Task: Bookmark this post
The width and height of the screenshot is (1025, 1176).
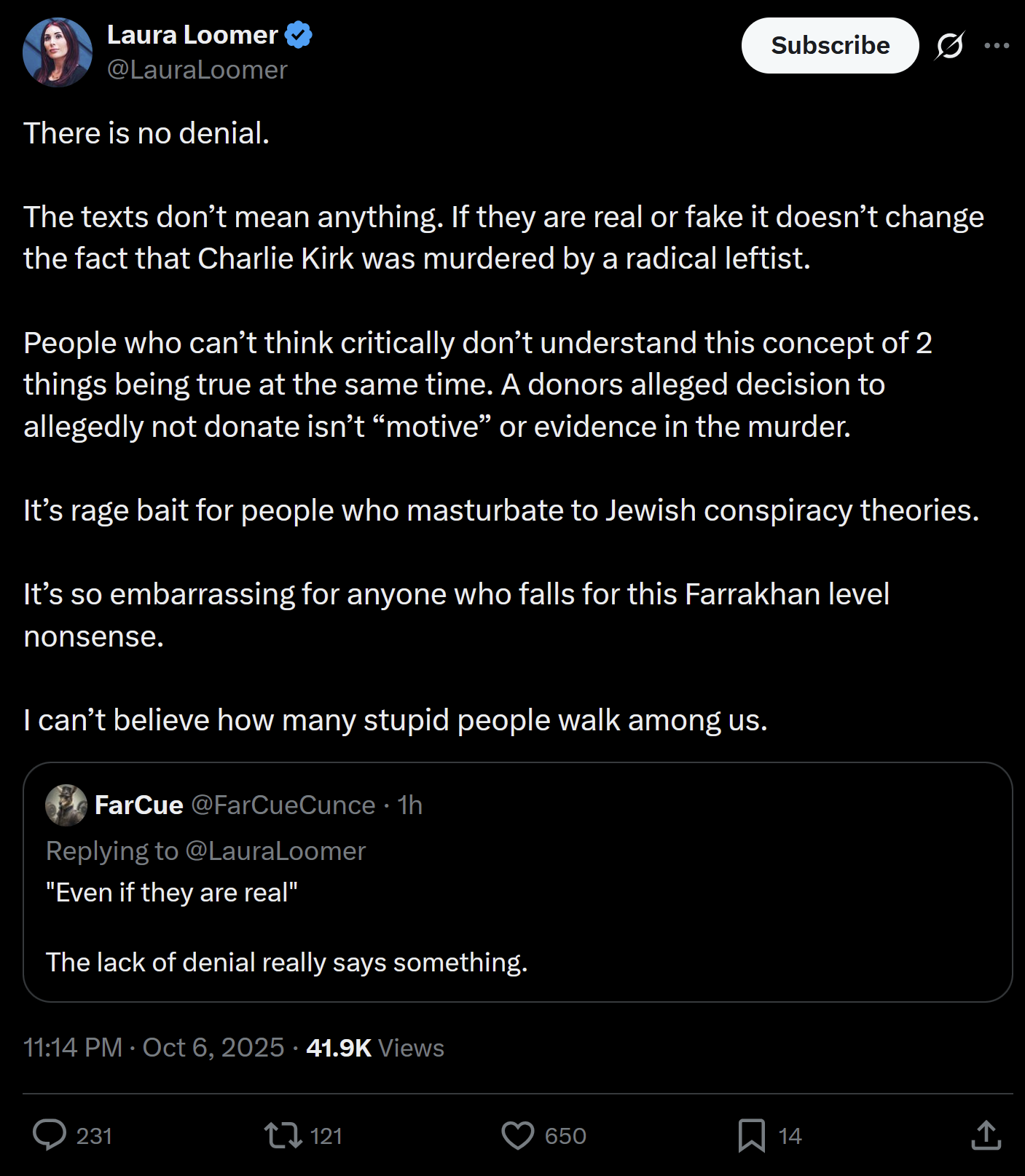Action: [x=751, y=1135]
